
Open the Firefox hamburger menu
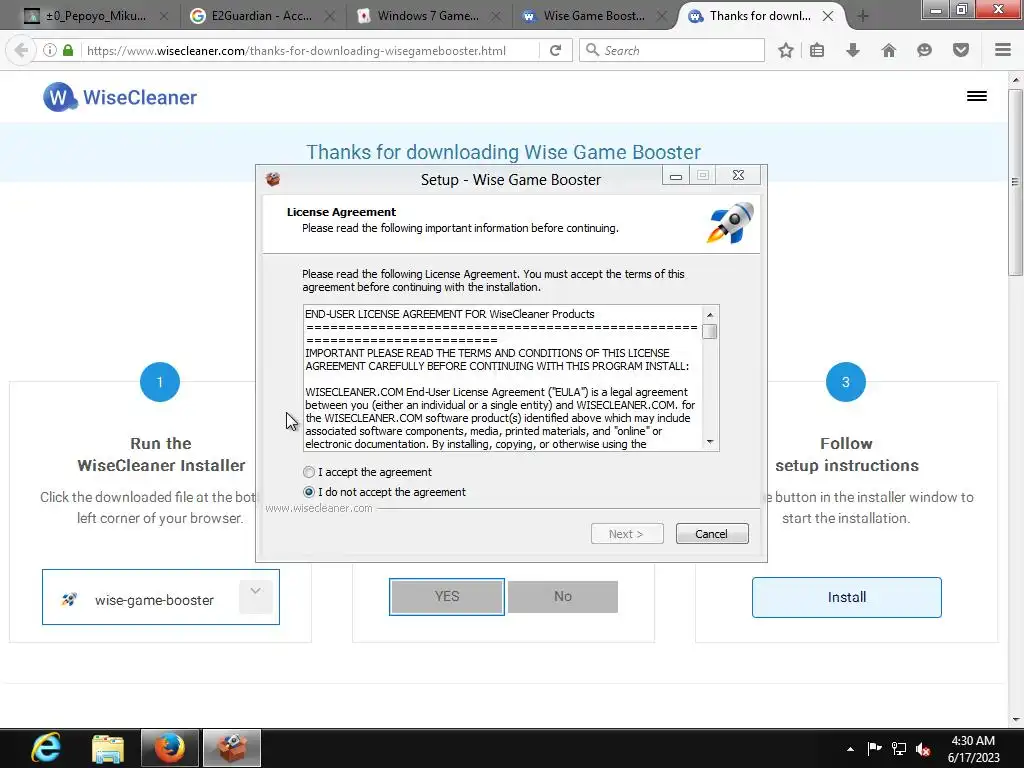pyautogui.click(x=1003, y=50)
